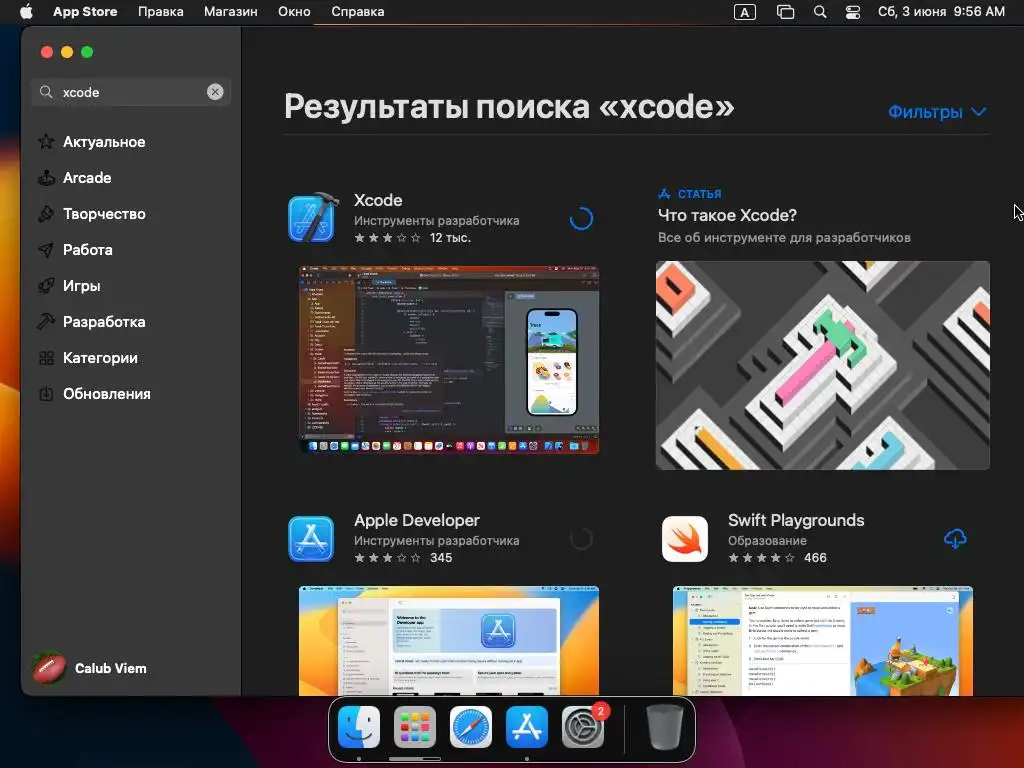Open the Swift Playgrounds screenshot preview

coord(823,641)
